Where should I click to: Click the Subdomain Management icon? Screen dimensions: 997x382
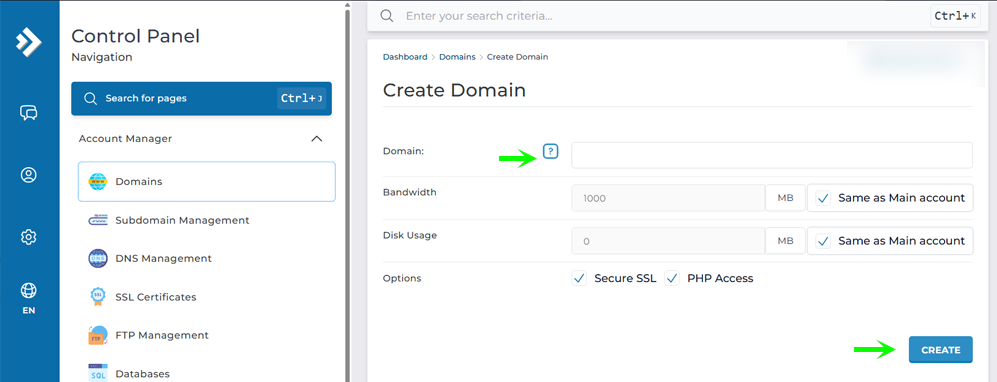[98, 220]
